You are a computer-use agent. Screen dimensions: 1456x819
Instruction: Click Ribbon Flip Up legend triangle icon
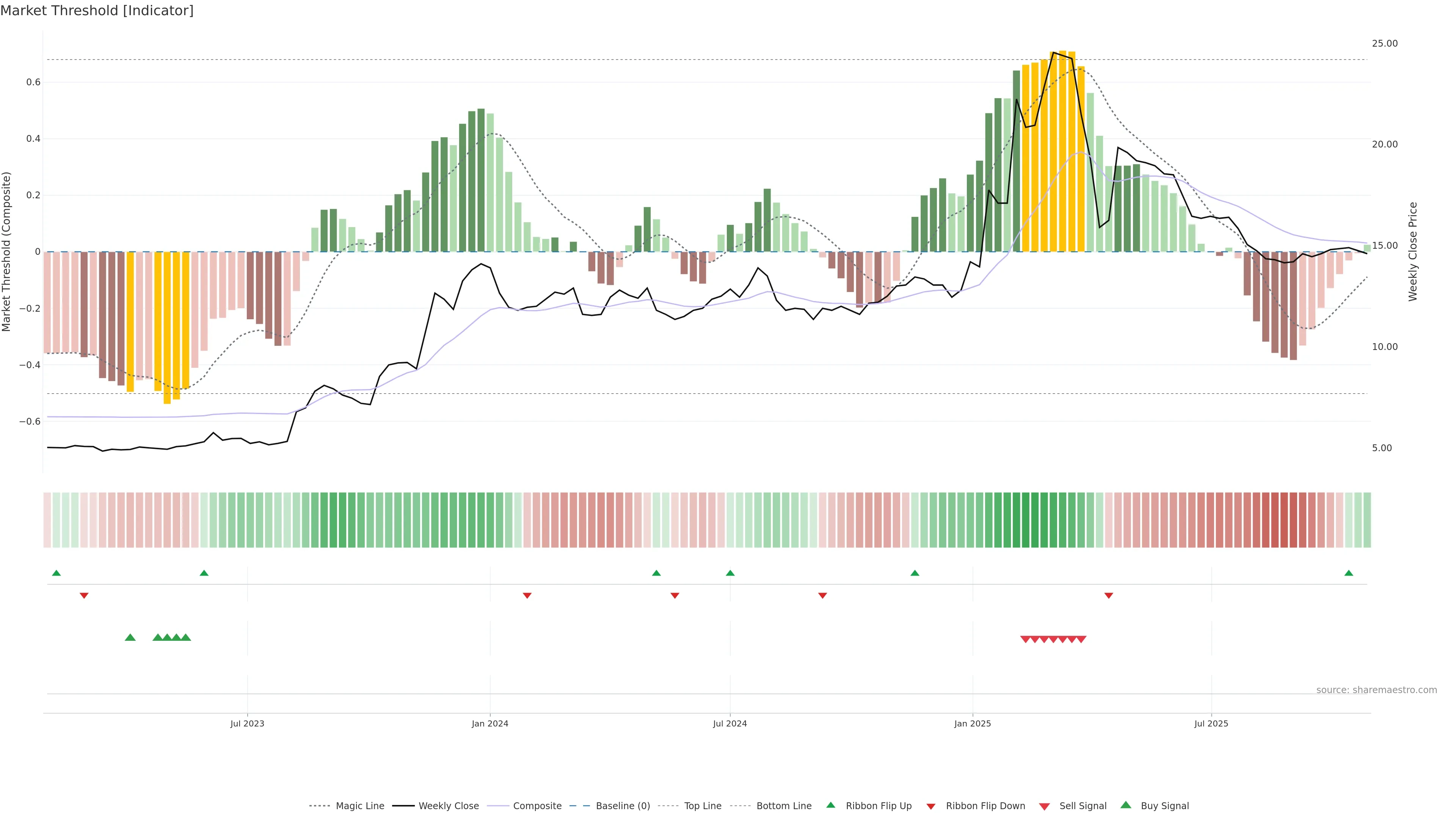[x=830, y=805]
